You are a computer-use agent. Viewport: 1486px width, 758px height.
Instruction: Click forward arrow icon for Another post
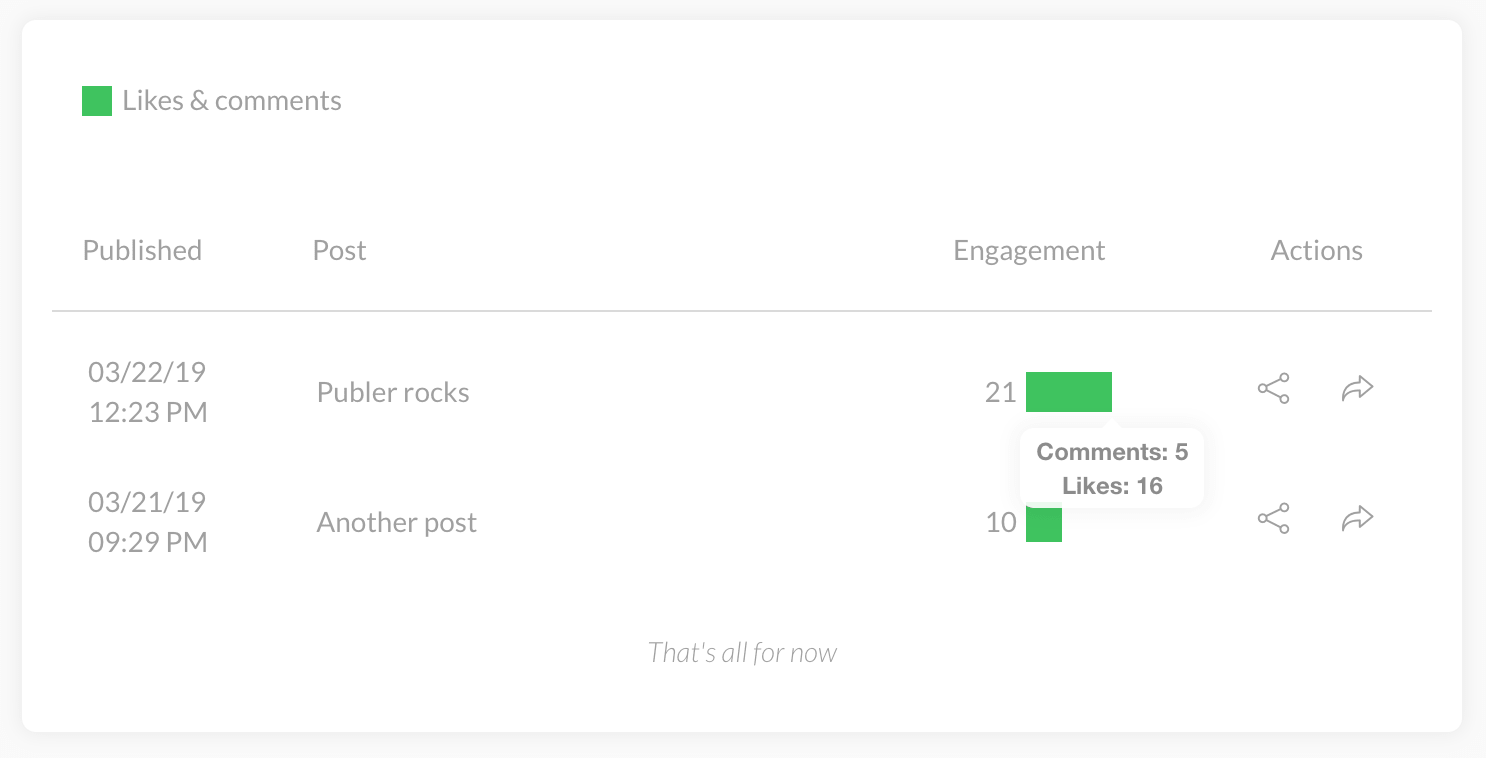pos(1357,518)
